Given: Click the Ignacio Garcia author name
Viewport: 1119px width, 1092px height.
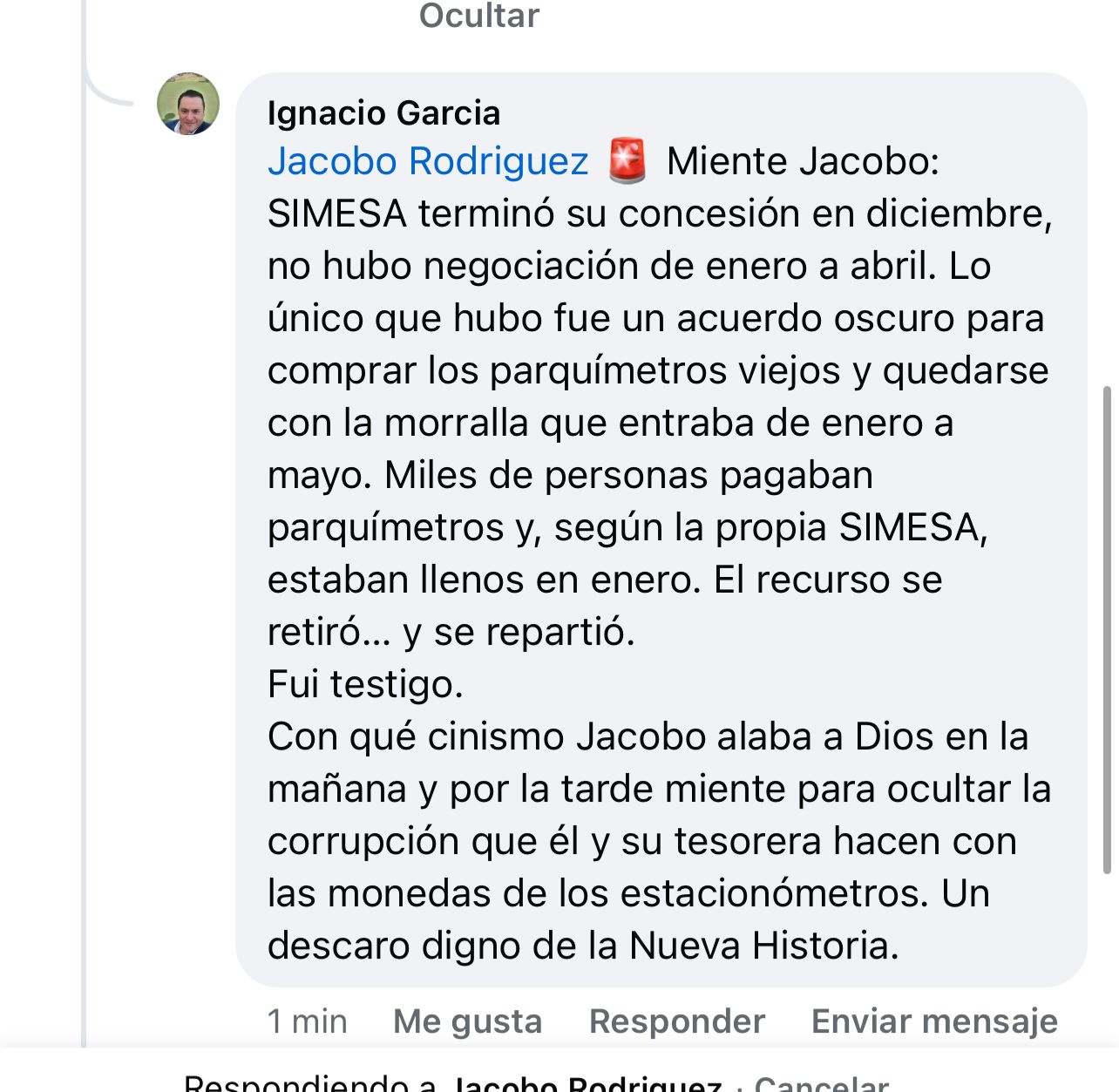Looking at the screenshot, I should [x=383, y=113].
